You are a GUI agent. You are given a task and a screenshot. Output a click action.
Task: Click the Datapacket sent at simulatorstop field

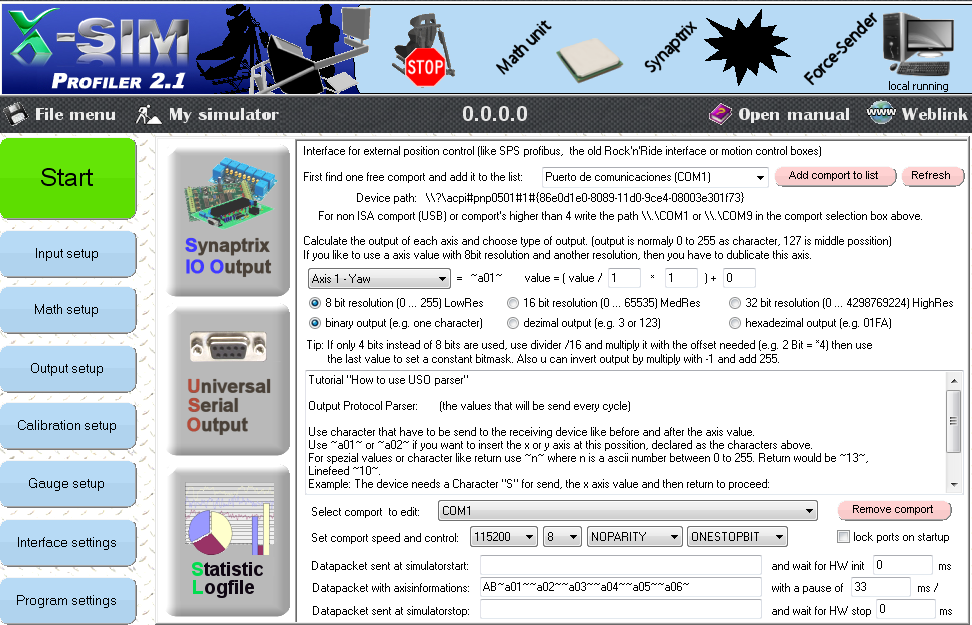[621, 610]
